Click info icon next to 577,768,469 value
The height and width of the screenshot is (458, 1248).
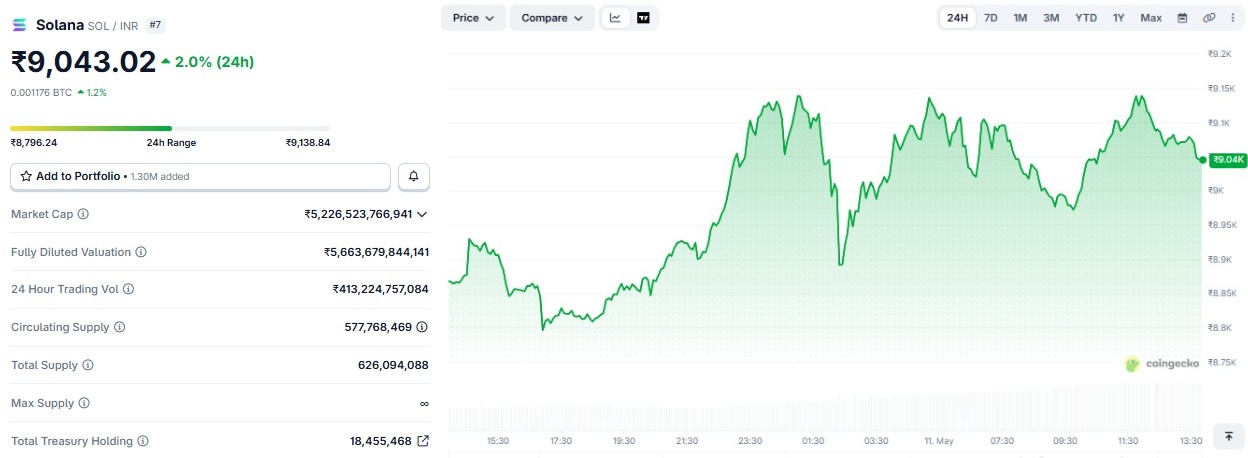422,327
